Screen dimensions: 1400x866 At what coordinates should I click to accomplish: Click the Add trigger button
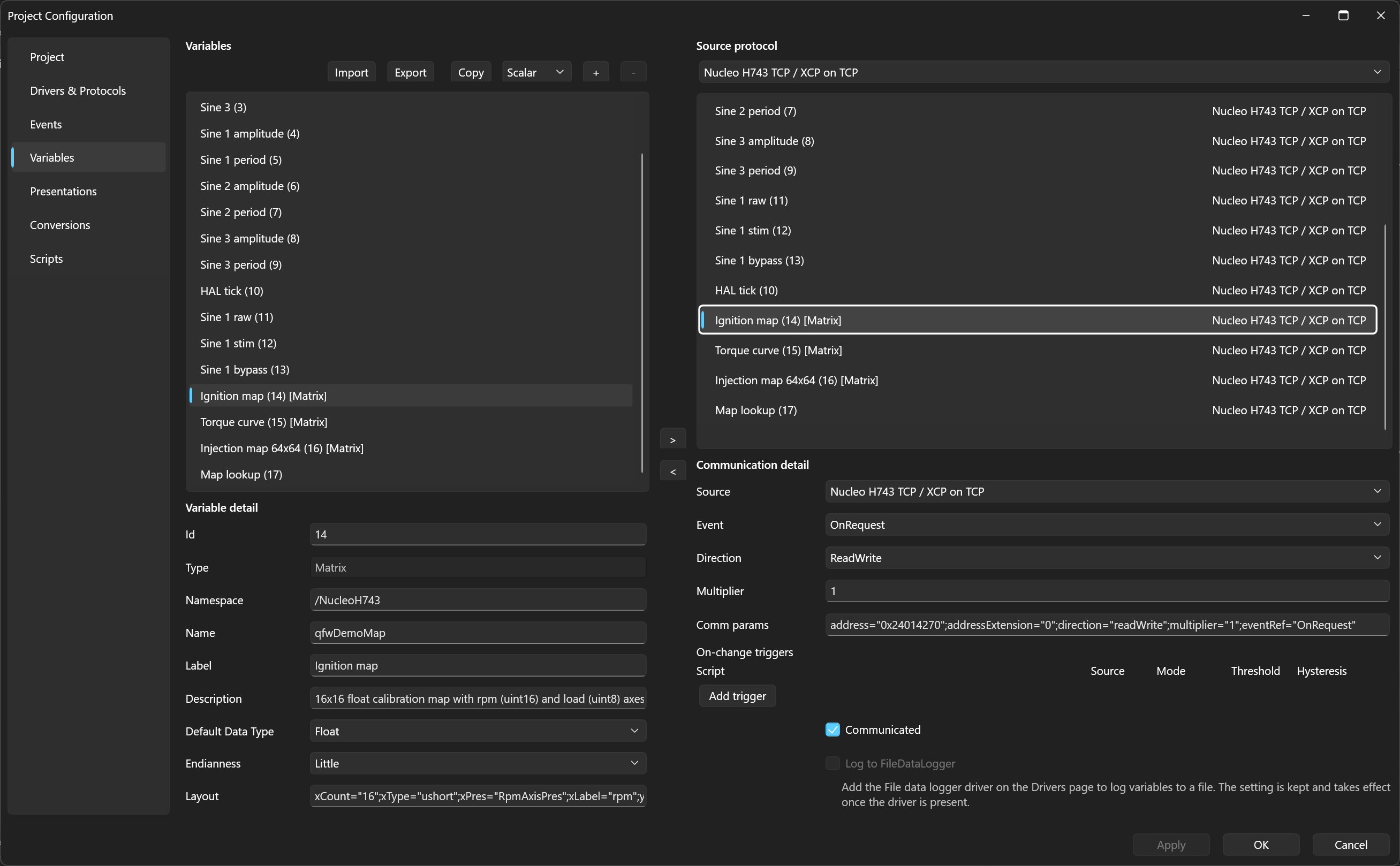[x=737, y=696]
